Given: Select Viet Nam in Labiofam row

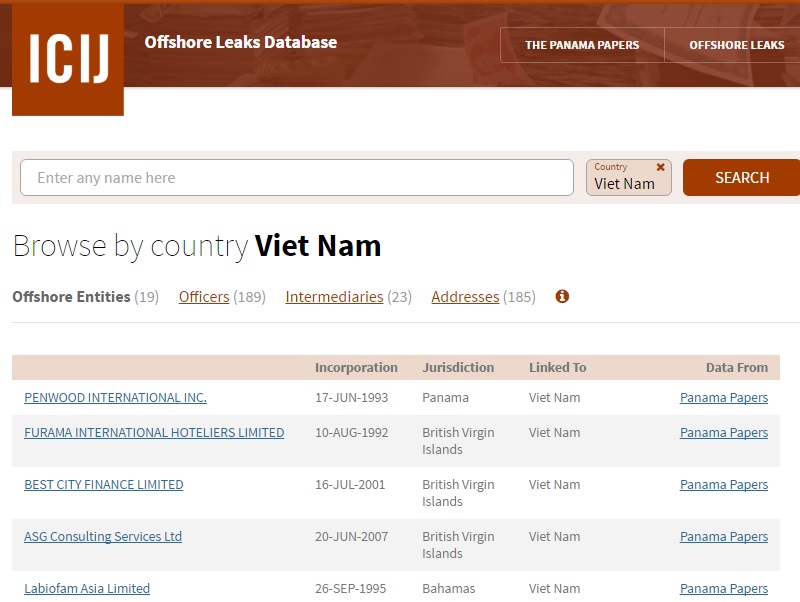Looking at the screenshot, I should pyautogui.click(x=554, y=589).
